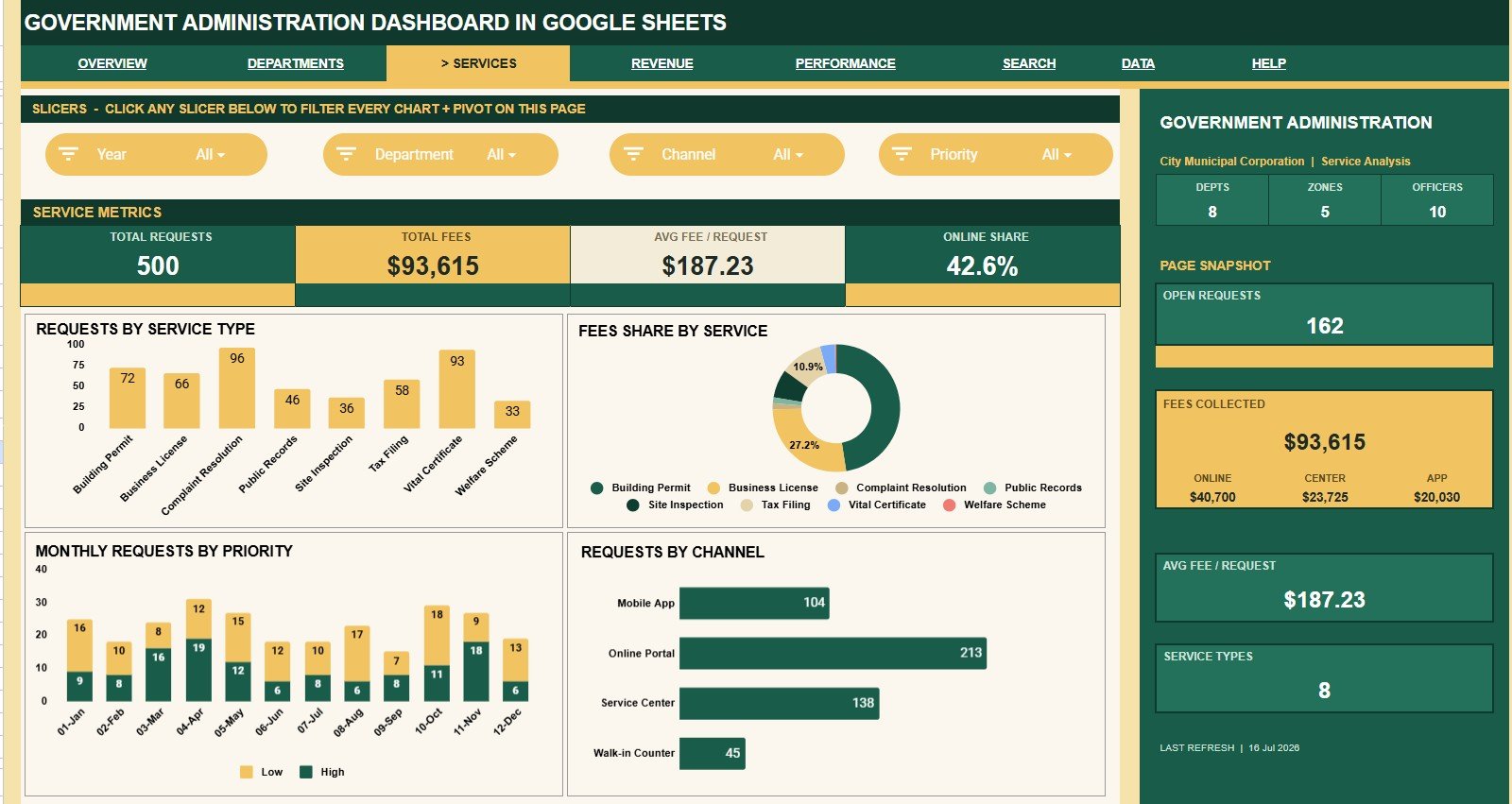Select the Public Records bar labeled 46
The height and width of the screenshot is (804, 1512).
(x=292, y=409)
